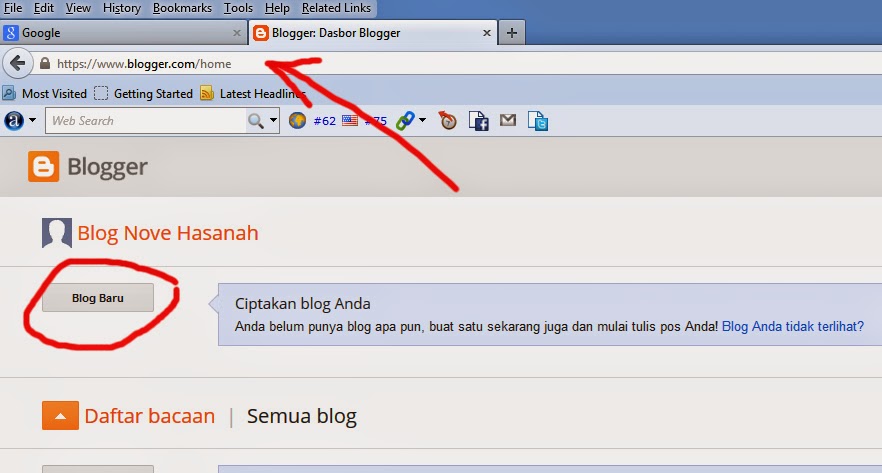Screen dimensions: 882x473
Task: Open the Blog Anda tidak terlihat? link
Action: pos(793,326)
